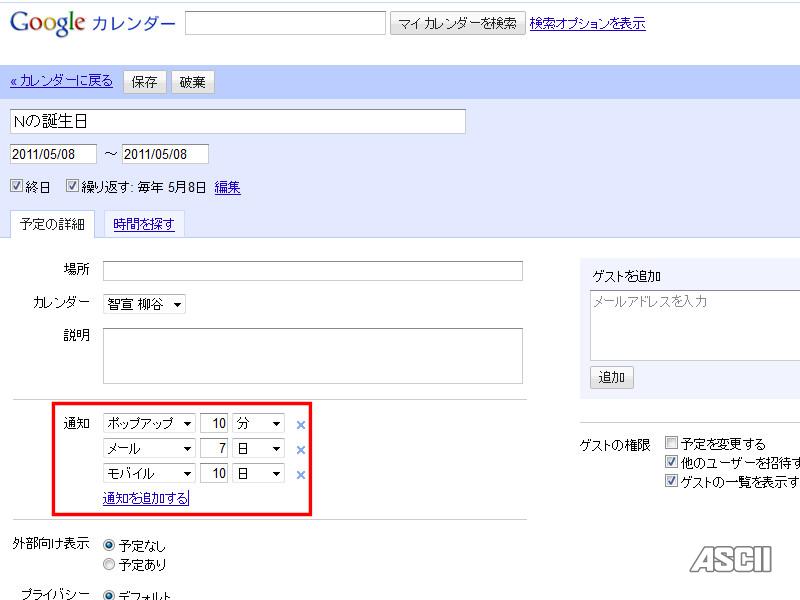Click the マイ カレンダーを検索 button
Screen dimensions: 800x600
(457, 23)
